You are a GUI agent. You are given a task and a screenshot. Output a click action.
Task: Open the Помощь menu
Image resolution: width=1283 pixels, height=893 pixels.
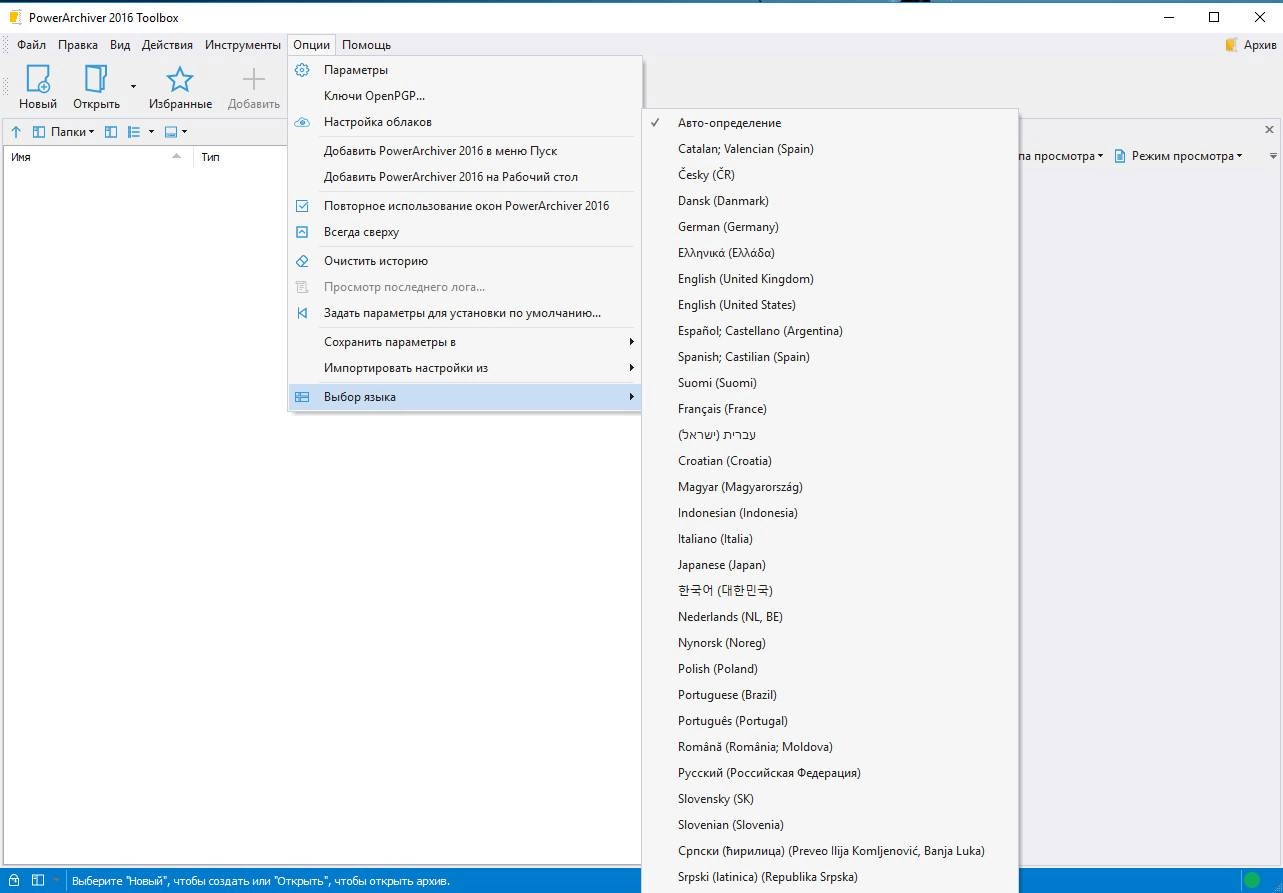[366, 45]
